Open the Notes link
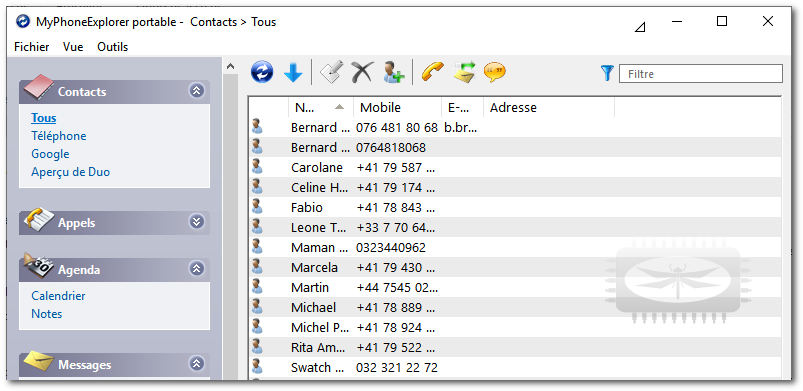Image resolution: width=803 pixels, height=391 pixels. tap(47, 314)
